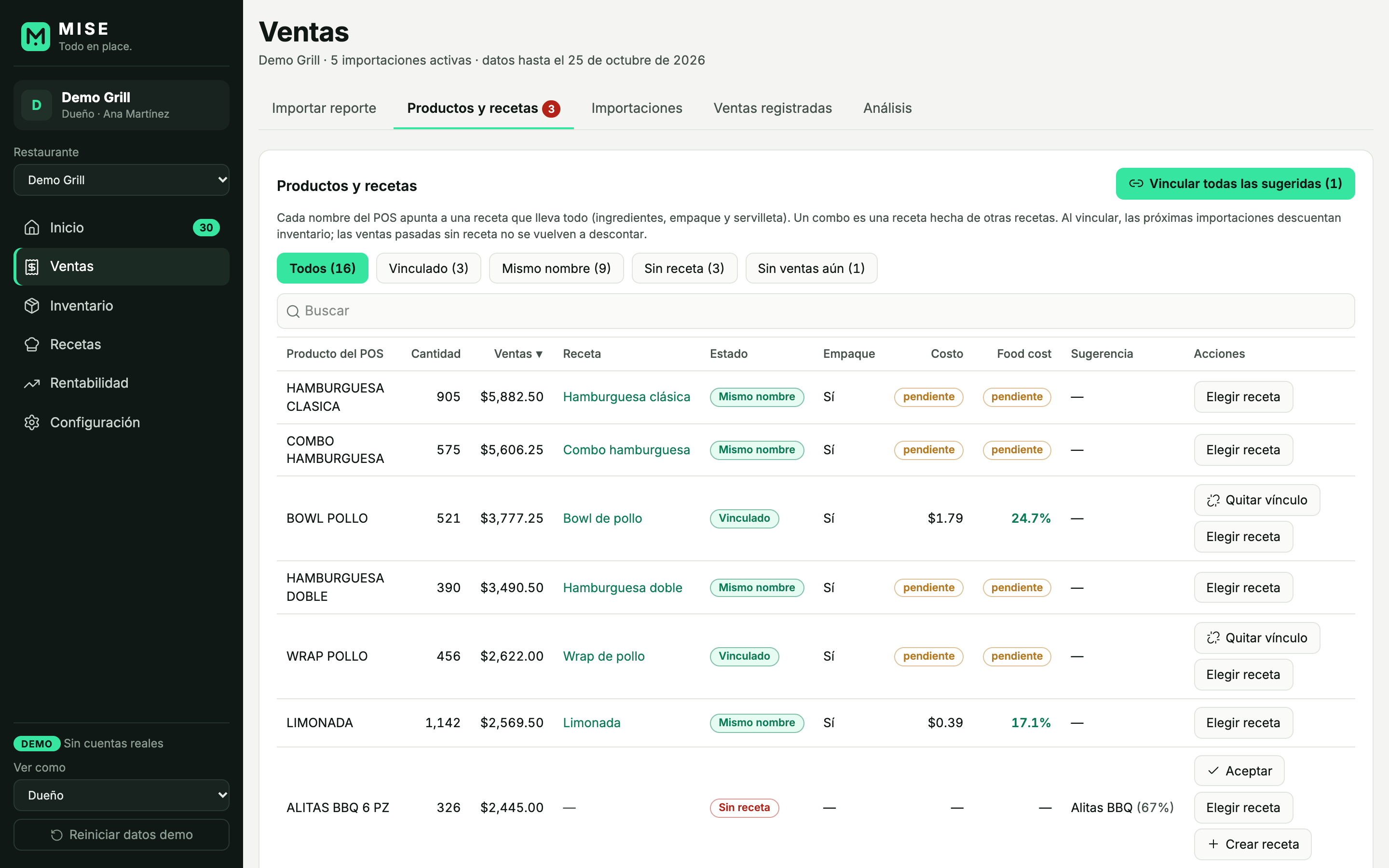1389x868 pixels.
Task: Click the unlink icon in WRAP POLLO row
Action: (x=1213, y=638)
